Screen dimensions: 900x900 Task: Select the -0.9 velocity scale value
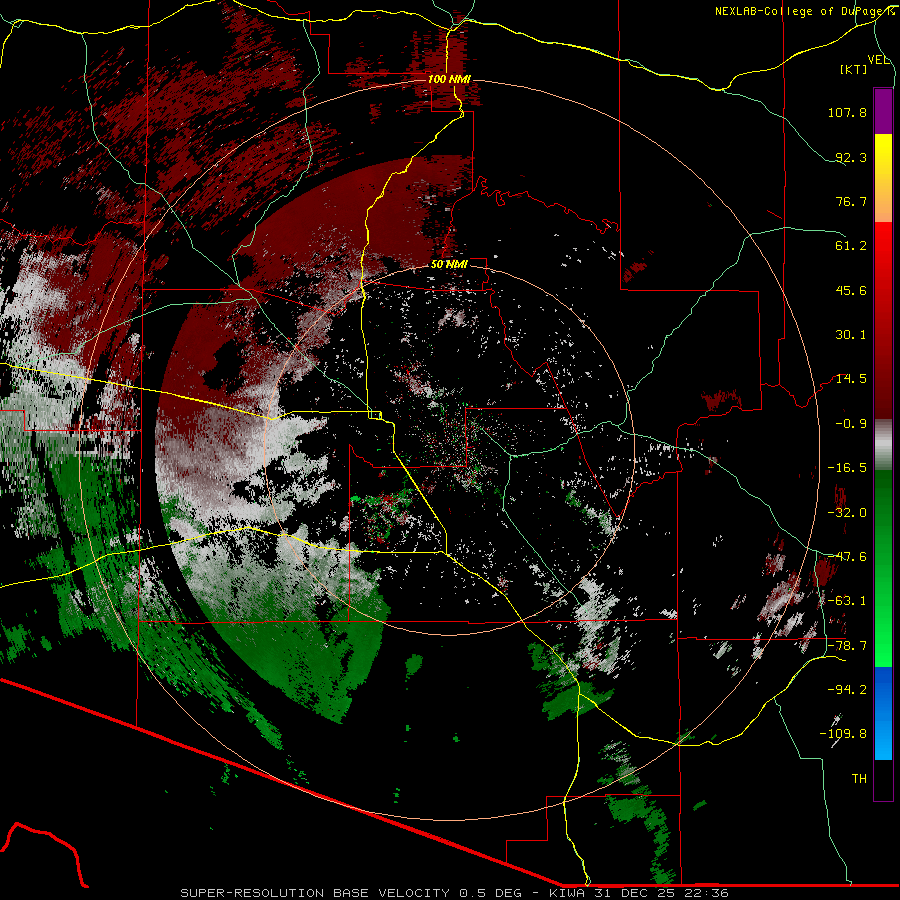[851, 424]
